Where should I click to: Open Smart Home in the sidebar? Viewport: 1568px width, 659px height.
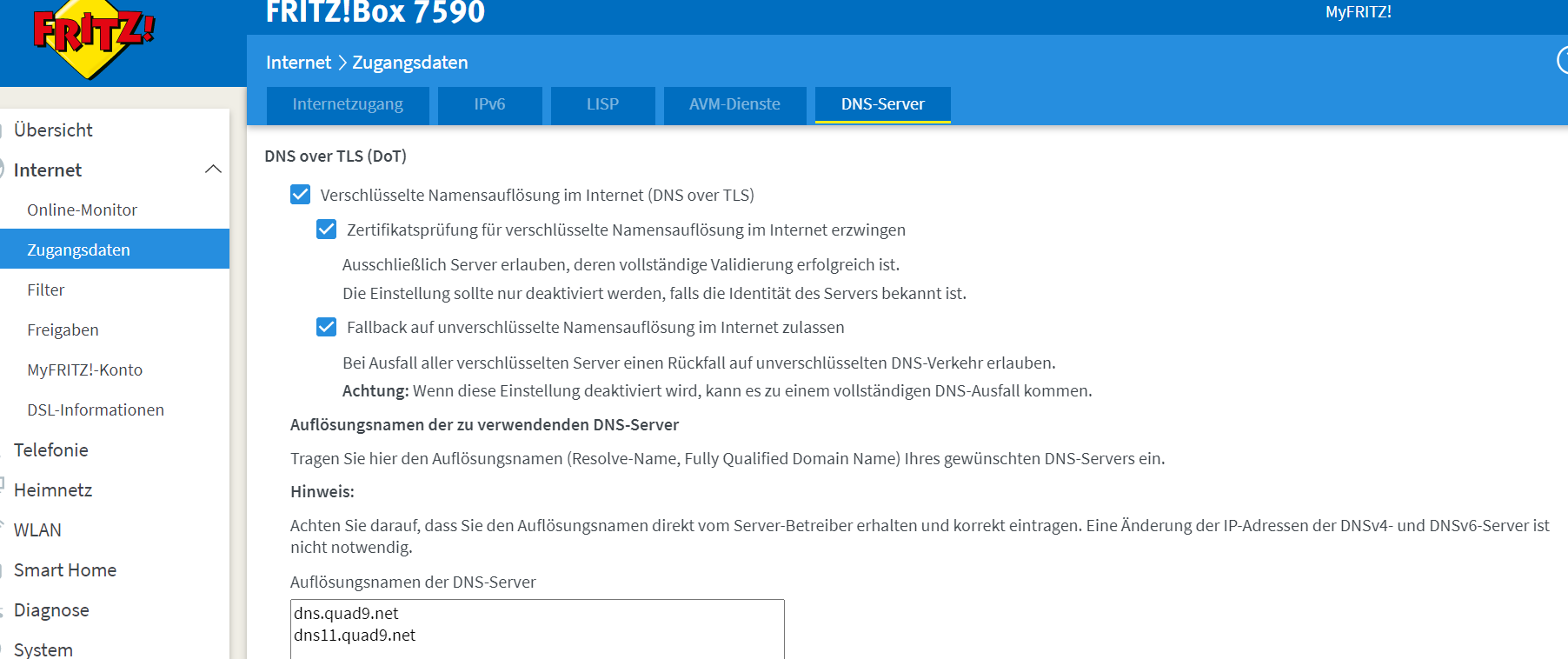[x=65, y=569]
